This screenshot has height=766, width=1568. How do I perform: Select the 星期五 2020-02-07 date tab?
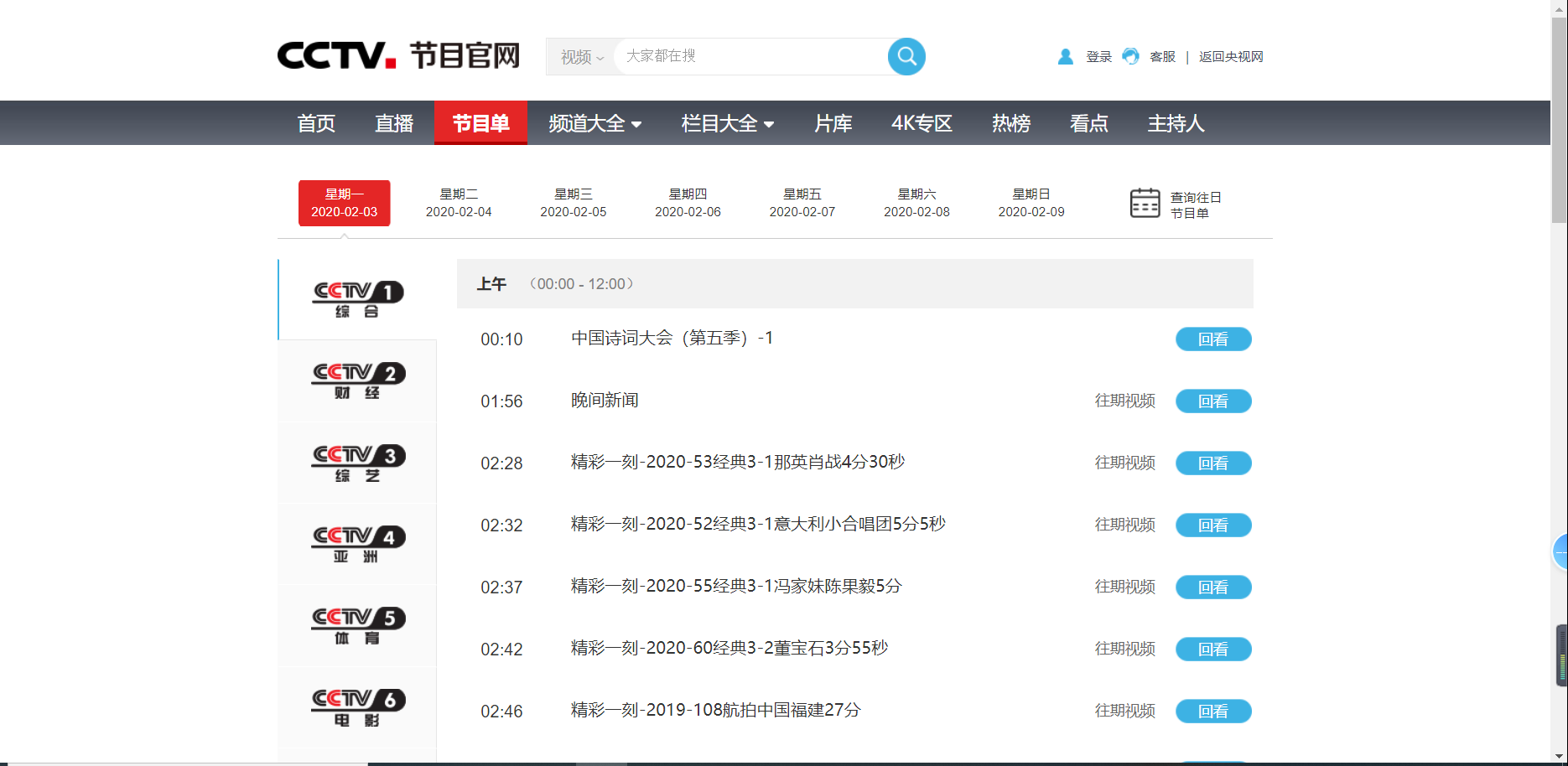(802, 203)
